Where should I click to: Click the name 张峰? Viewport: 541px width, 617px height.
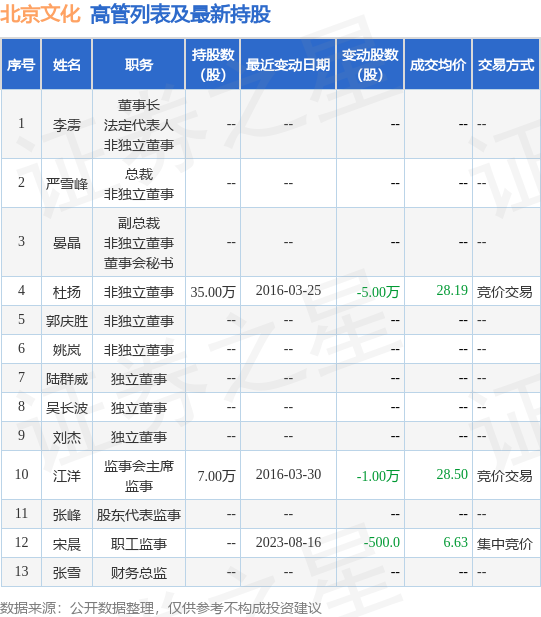point(67,515)
